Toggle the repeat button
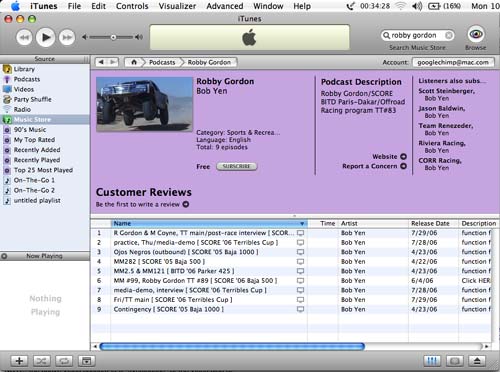 coord(64,361)
